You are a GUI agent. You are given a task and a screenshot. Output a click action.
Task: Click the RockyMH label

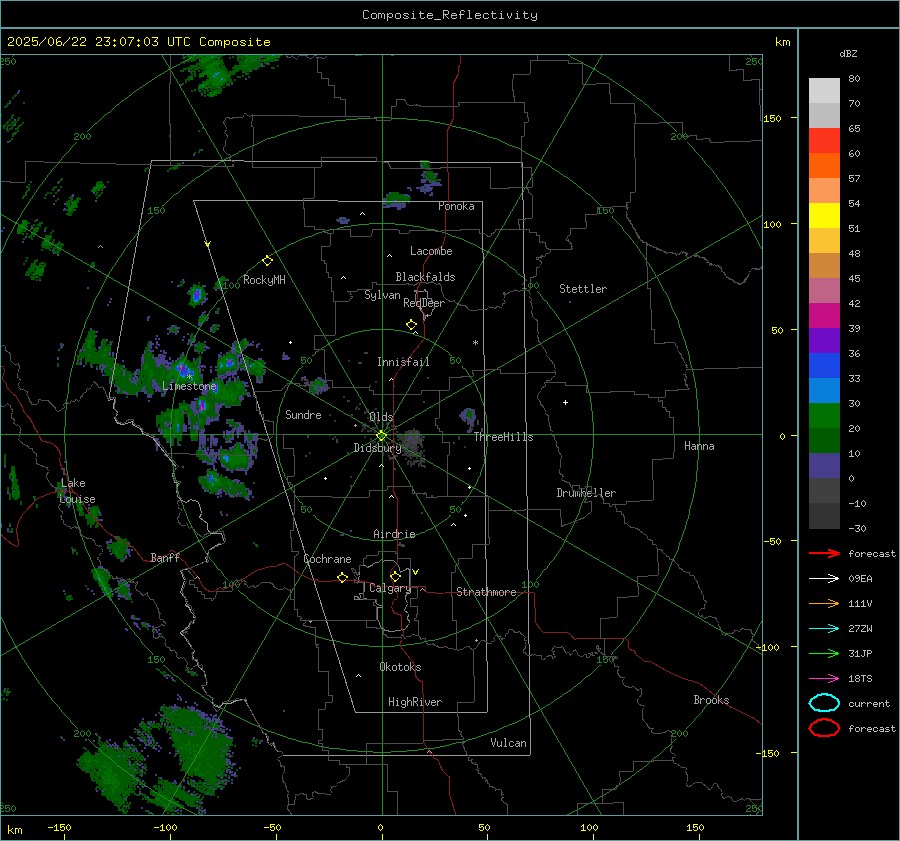[264, 280]
